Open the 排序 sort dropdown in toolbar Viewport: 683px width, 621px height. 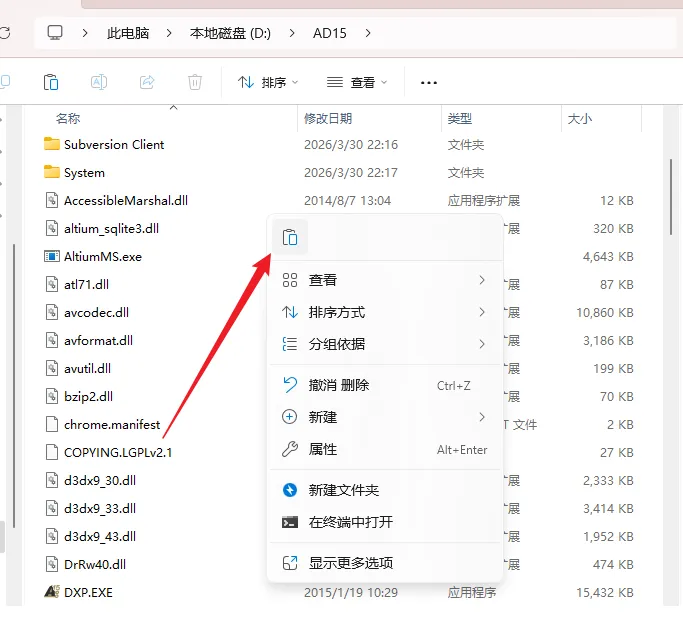[268, 82]
